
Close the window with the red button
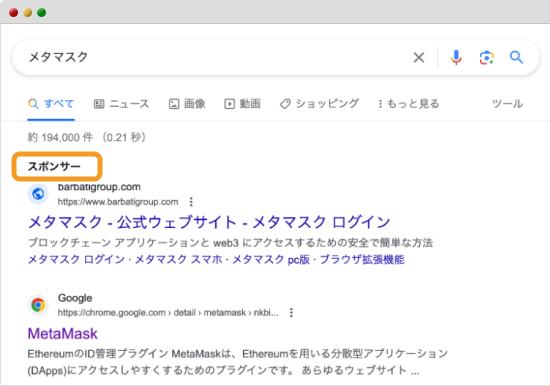(14, 13)
